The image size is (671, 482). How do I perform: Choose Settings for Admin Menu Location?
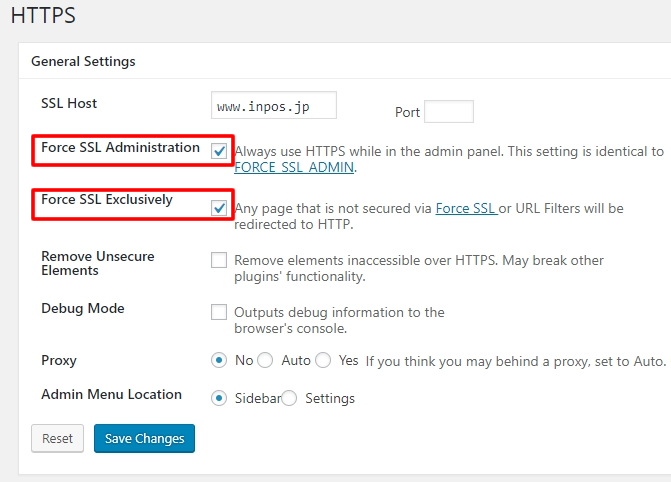(x=289, y=398)
